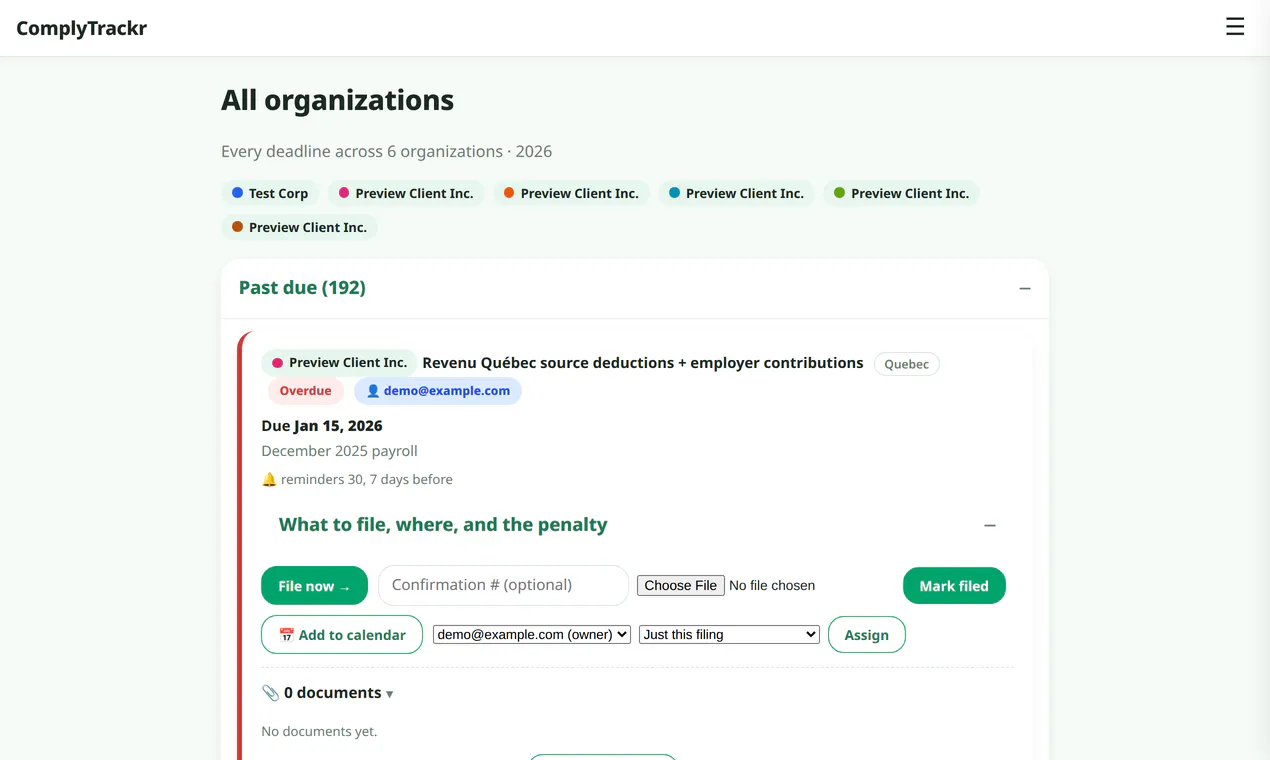The image size is (1270, 760).
Task: Click the Choose File button
Action: (x=681, y=586)
